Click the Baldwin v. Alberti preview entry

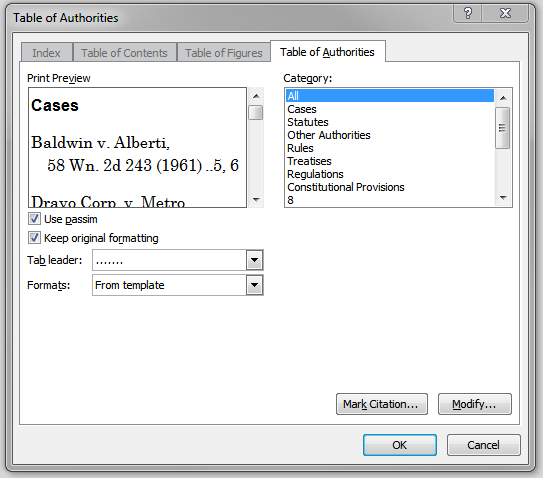[135, 154]
